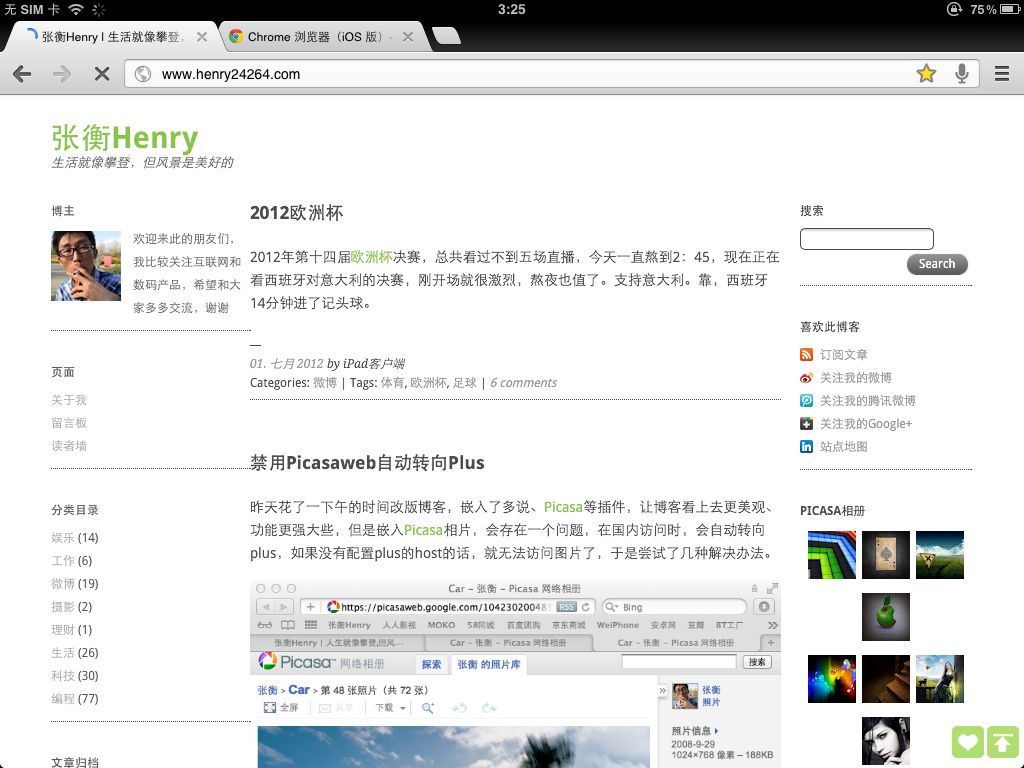
Task: Switch to the Chrome 浏览器（iOS 版）tab
Action: (x=310, y=35)
